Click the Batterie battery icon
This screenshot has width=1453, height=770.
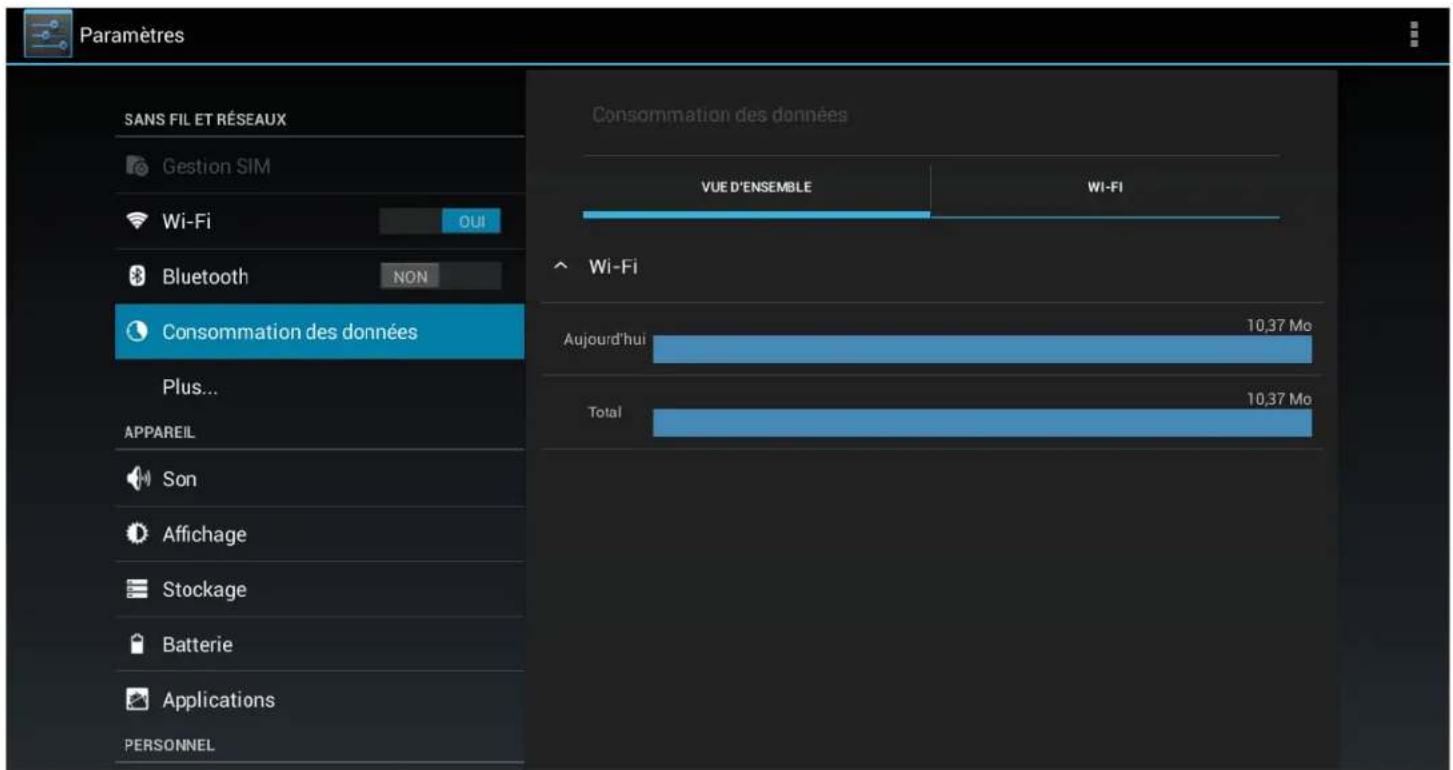click(x=139, y=645)
